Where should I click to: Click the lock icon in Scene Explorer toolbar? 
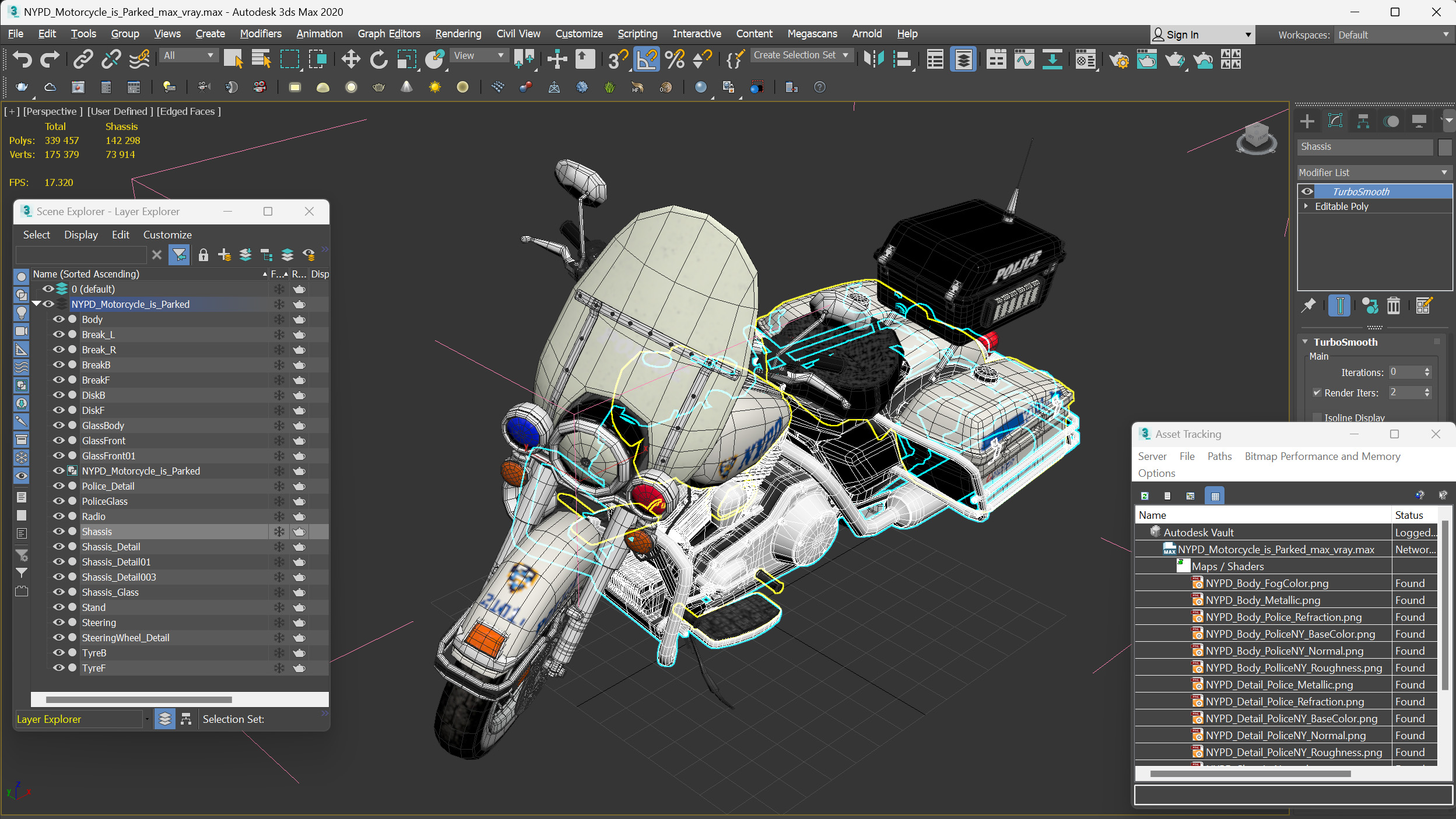(x=203, y=255)
